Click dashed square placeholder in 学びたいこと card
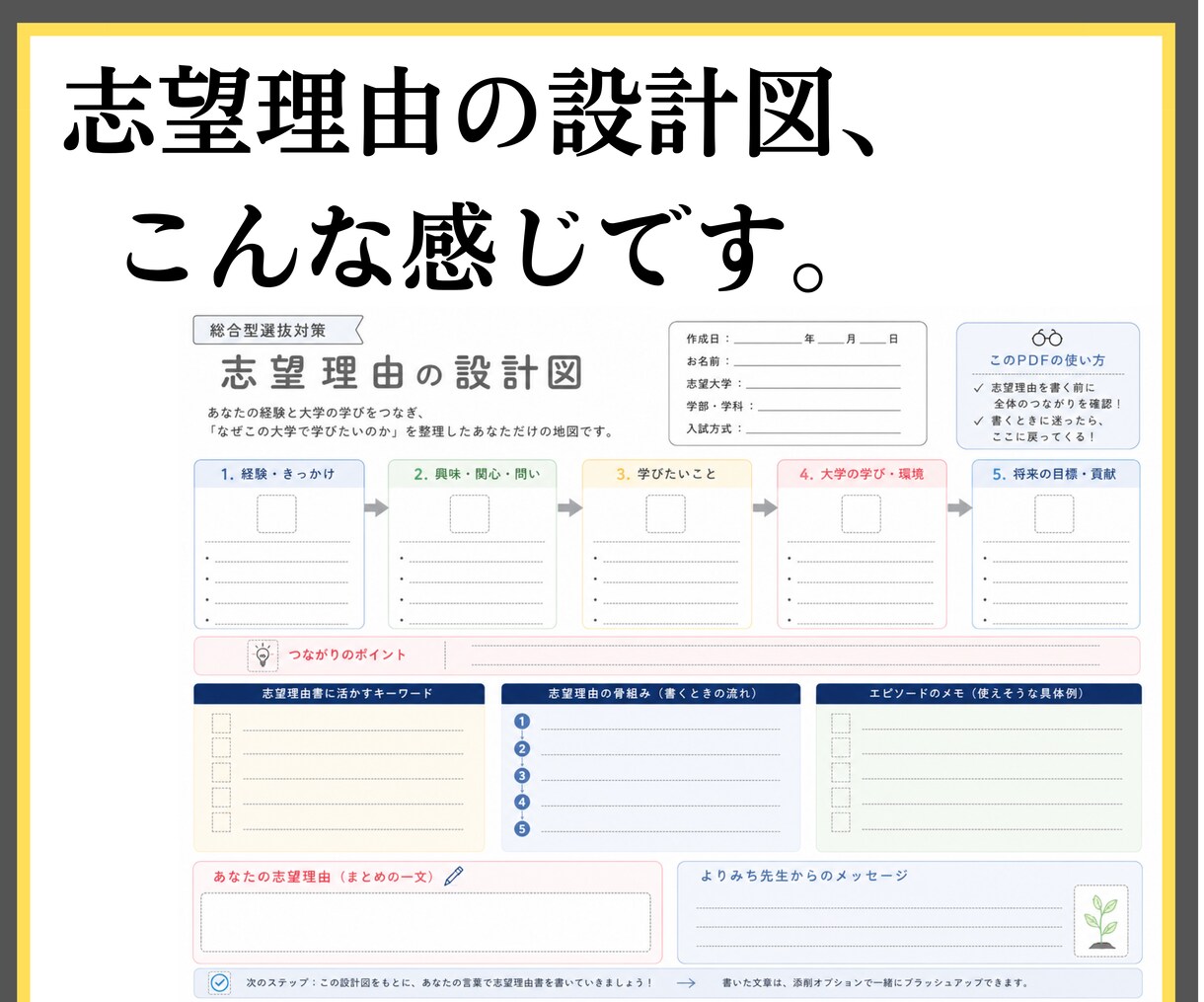The image size is (1204, 1002). [x=665, y=514]
